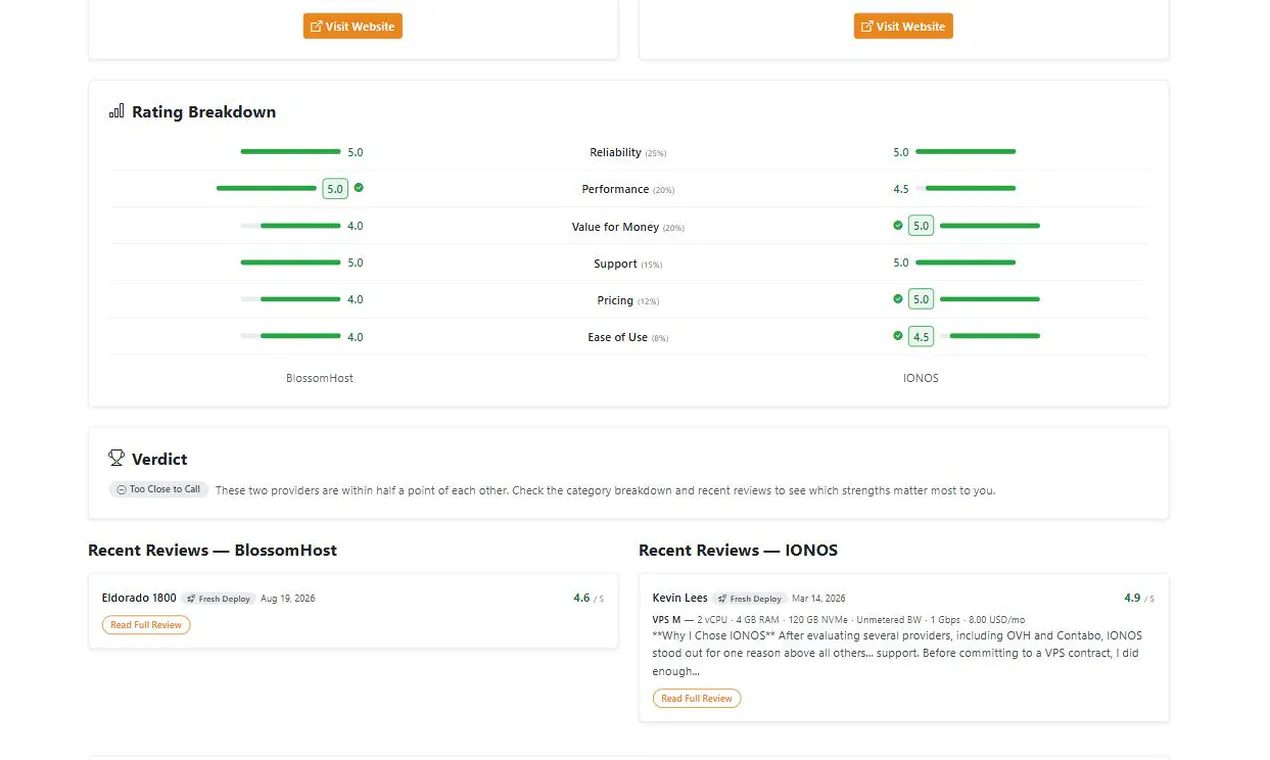Click the Recent Reviews — BlossomHost heading
This screenshot has width=1270, height=760.
click(212, 550)
